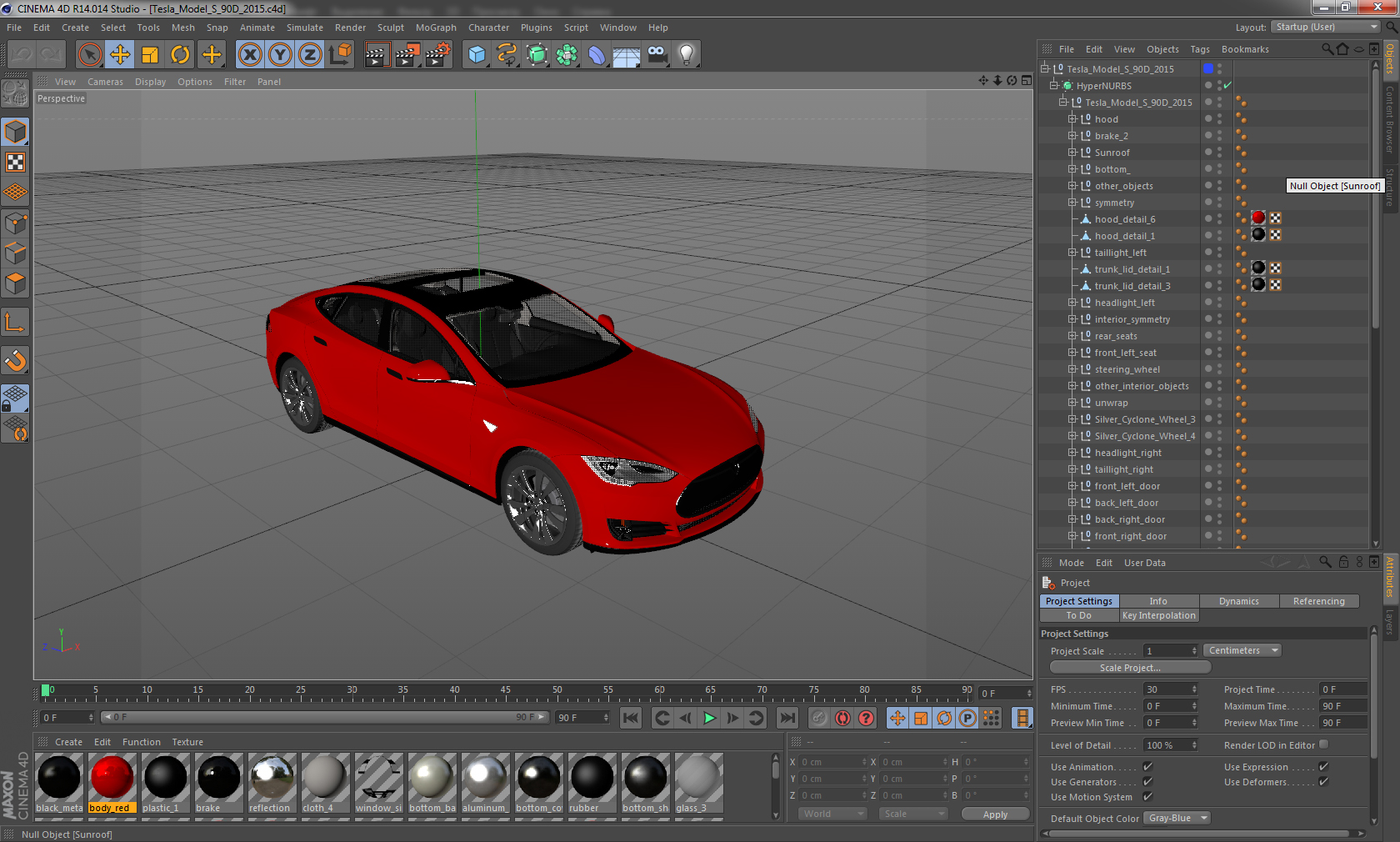
Task: Switch to Texture mode checker icon
Action: coord(15,162)
